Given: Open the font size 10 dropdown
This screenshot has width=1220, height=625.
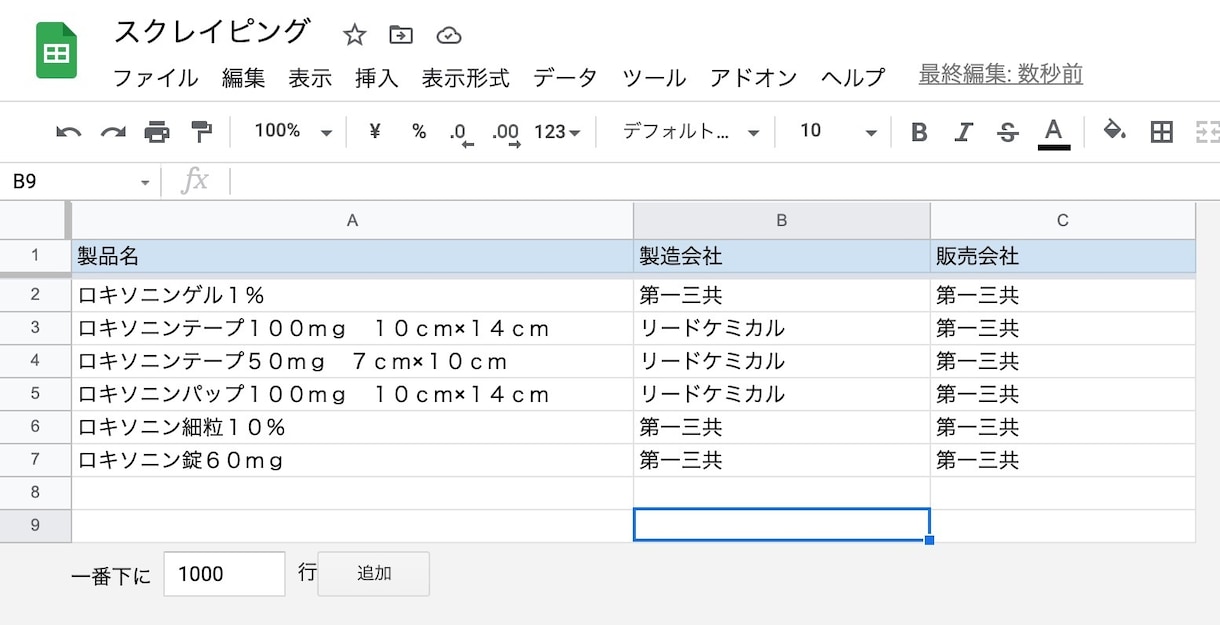Looking at the screenshot, I should click(x=838, y=131).
